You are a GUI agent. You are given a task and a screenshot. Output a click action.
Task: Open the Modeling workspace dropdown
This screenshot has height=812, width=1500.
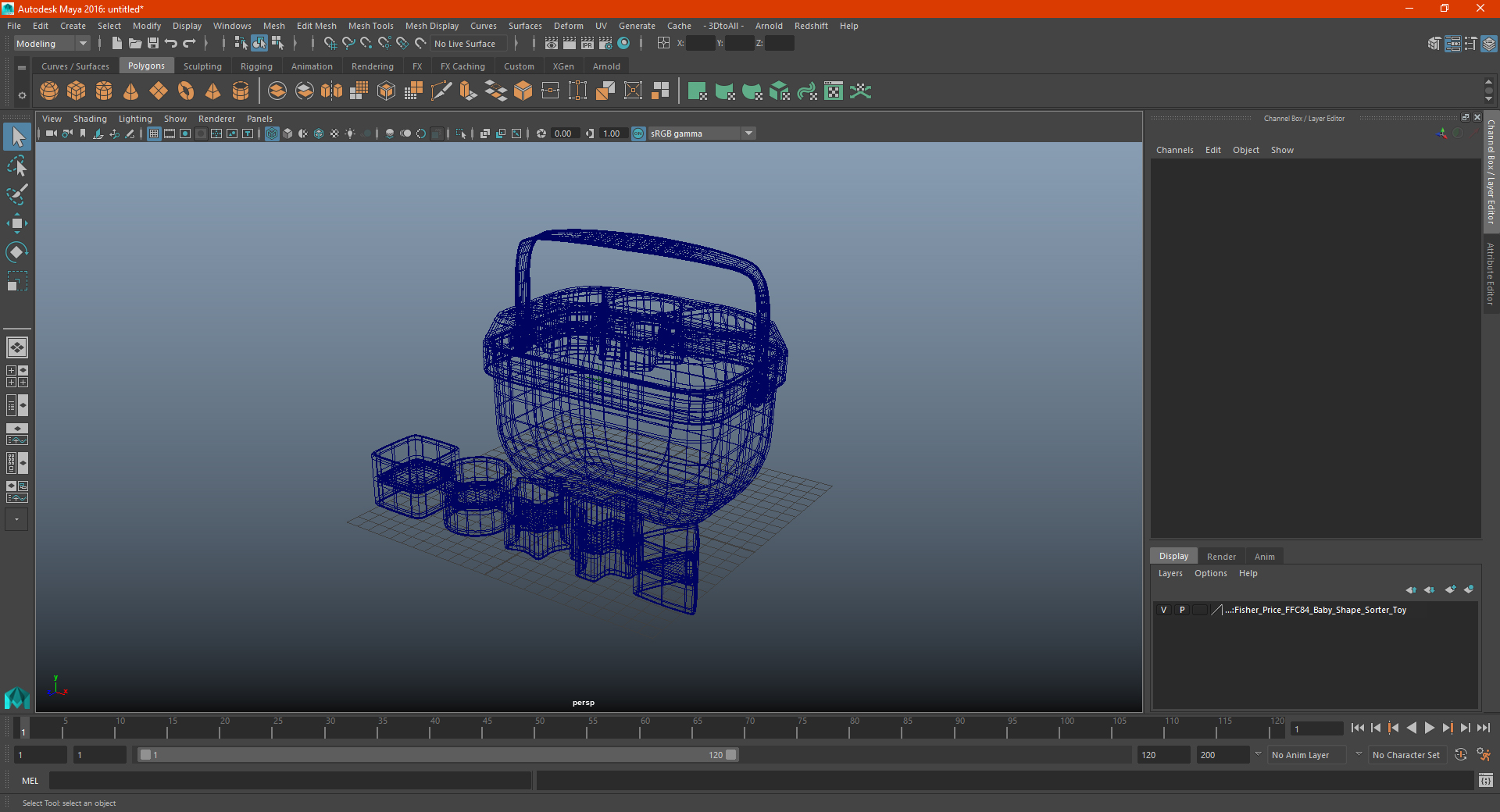[52, 44]
